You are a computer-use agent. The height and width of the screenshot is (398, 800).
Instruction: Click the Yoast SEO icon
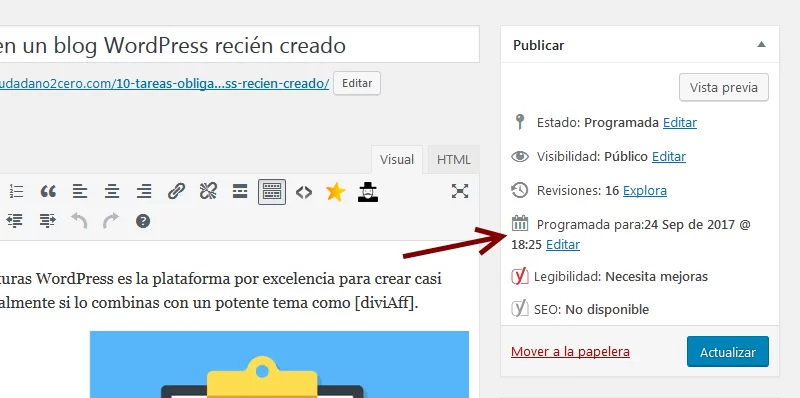519,309
